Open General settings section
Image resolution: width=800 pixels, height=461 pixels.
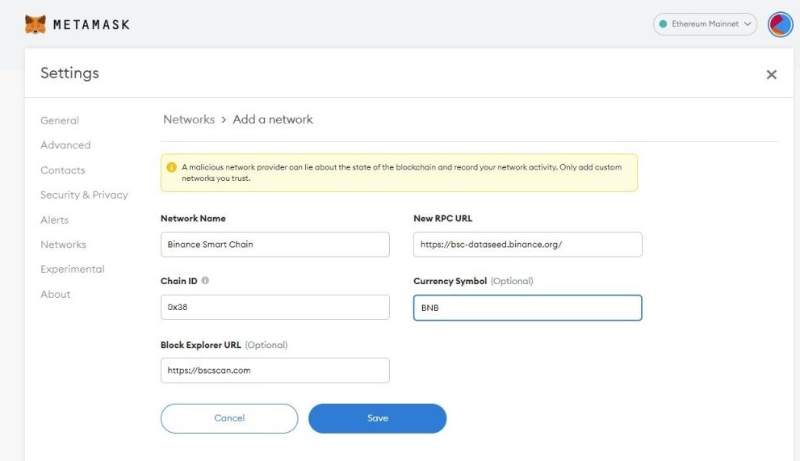pos(59,120)
